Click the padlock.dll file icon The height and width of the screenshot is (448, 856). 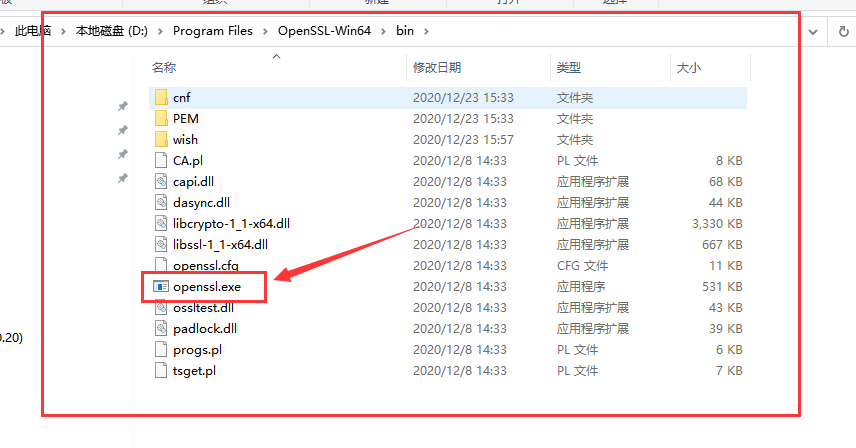[x=161, y=328]
